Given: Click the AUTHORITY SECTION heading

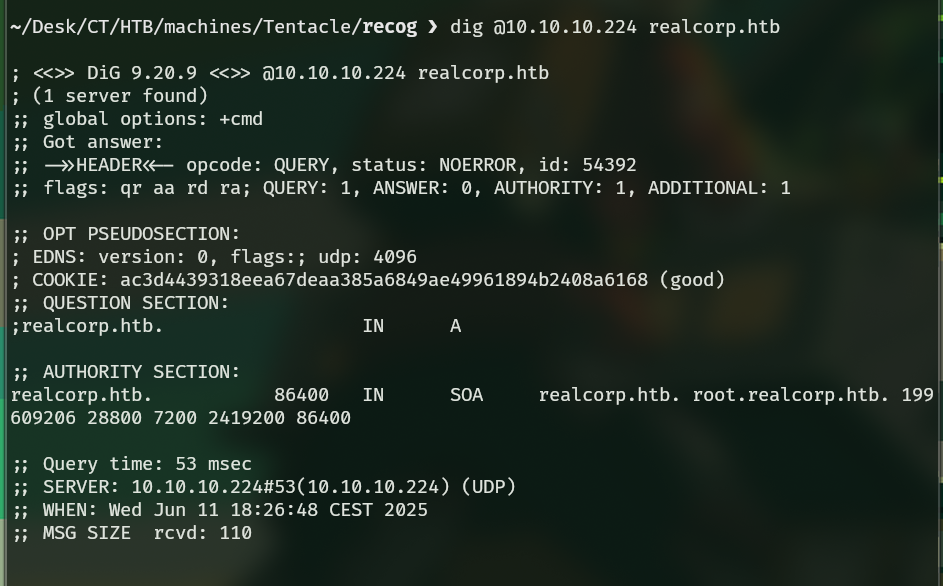Looking at the screenshot, I should click(141, 372).
